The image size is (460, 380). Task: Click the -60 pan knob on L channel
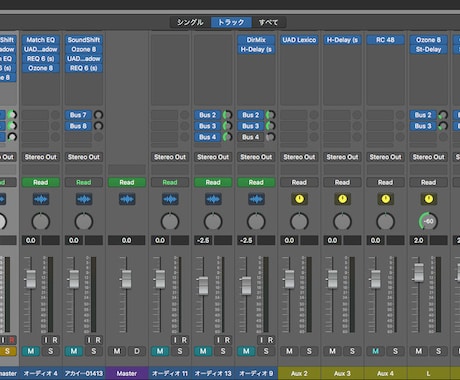coord(429,222)
